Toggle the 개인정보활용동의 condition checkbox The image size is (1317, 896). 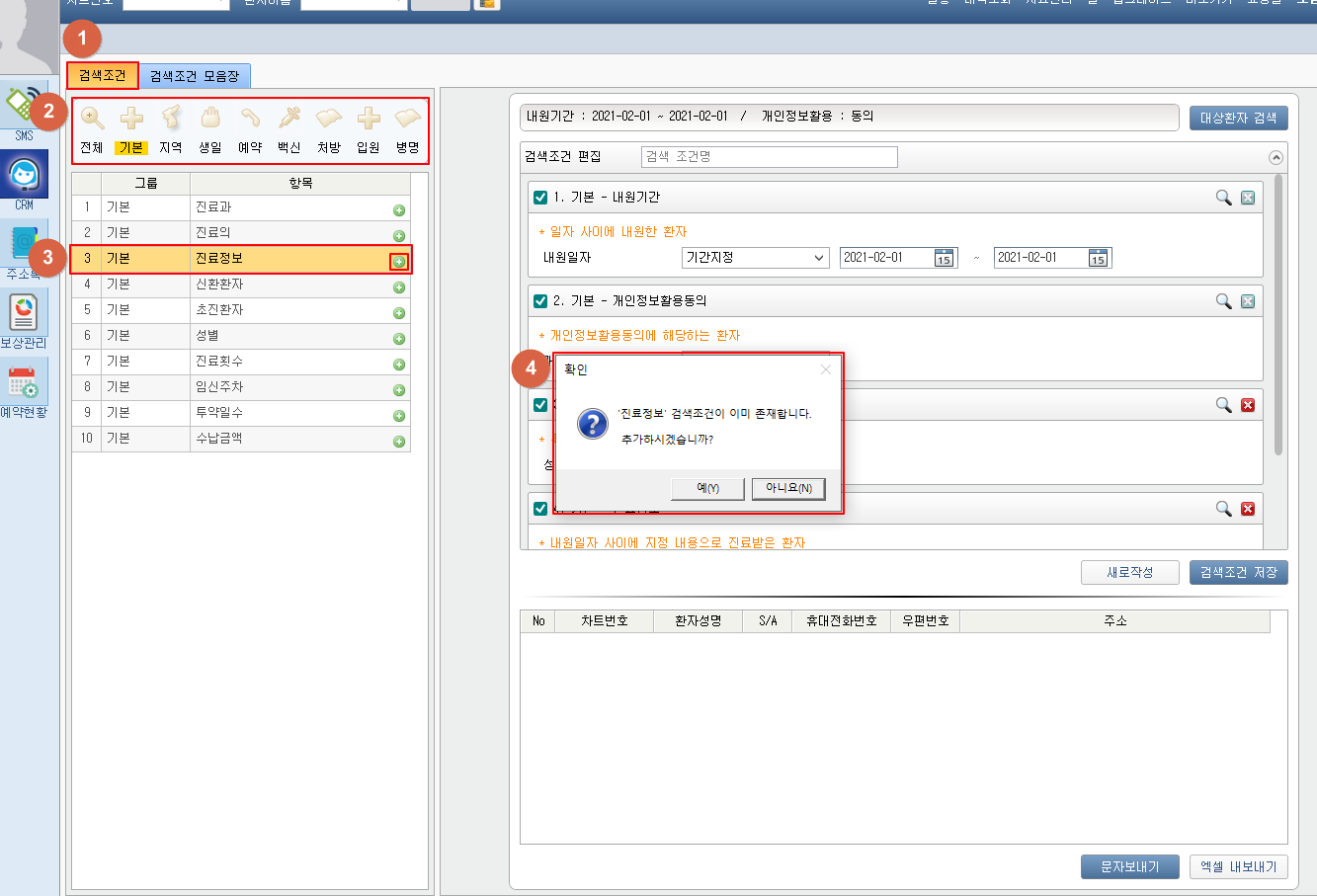[x=540, y=301]
